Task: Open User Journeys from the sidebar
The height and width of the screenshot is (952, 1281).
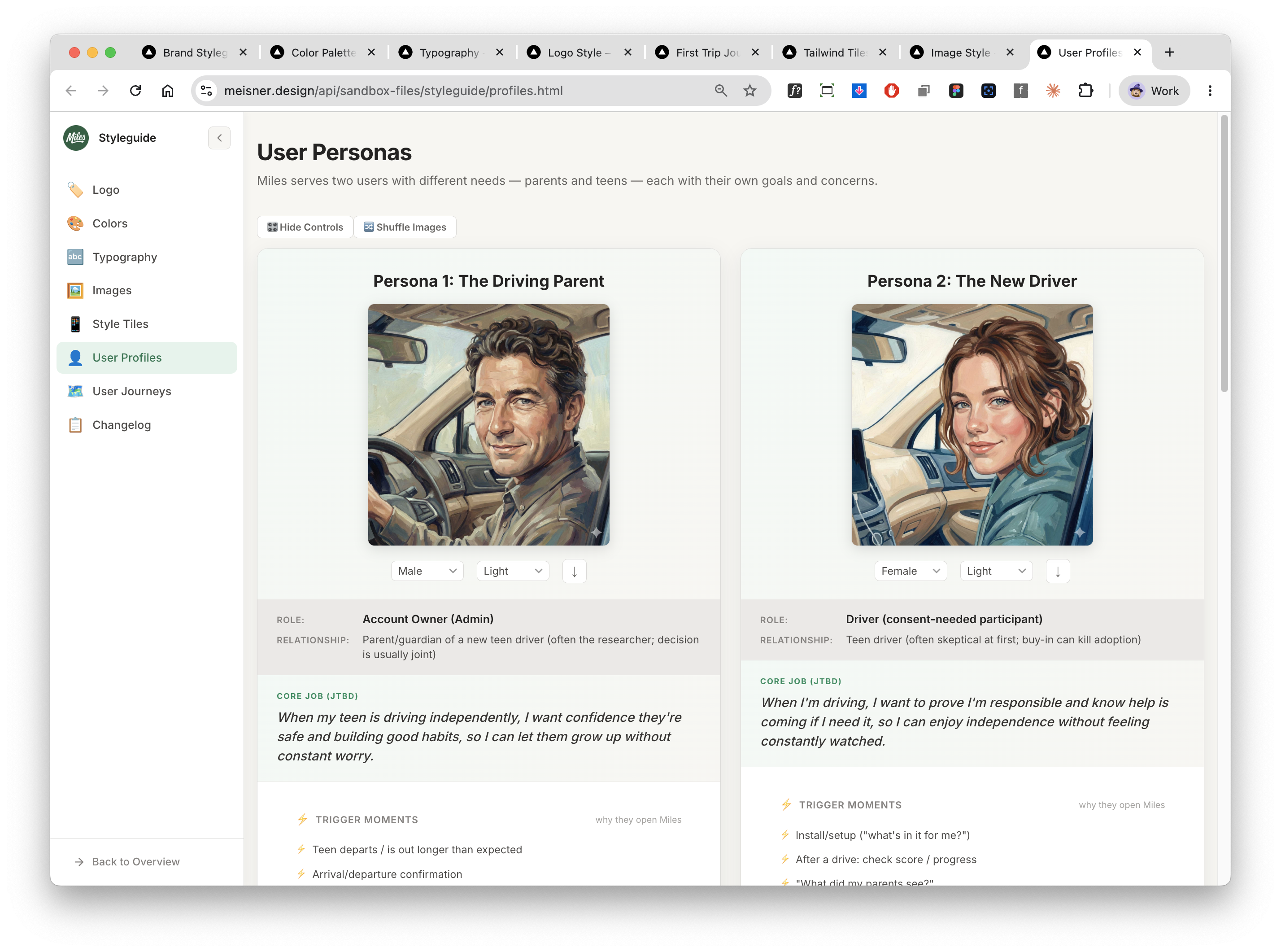Action: click(x=147, y=391)
